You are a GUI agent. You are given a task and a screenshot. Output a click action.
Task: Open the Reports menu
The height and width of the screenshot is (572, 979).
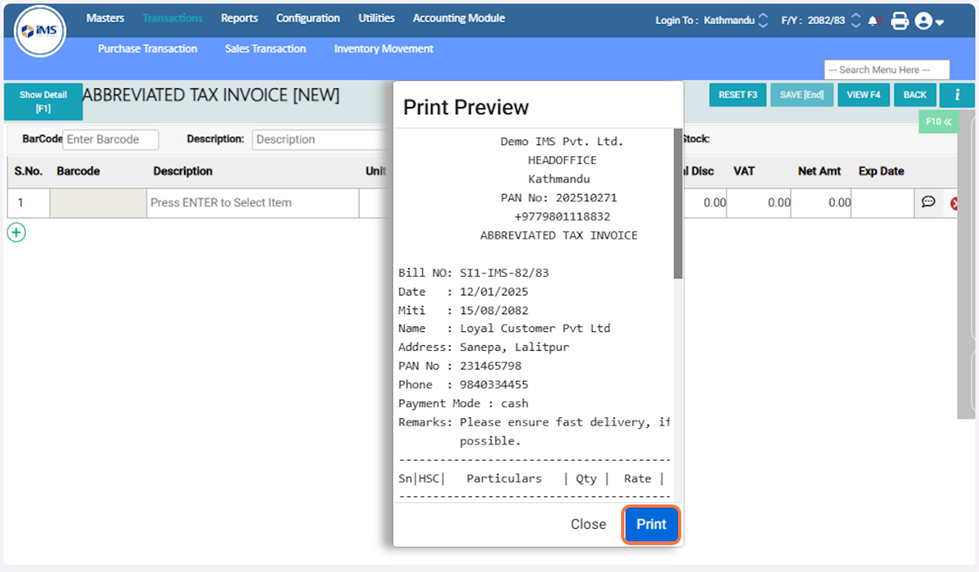[x=239, y=18]
